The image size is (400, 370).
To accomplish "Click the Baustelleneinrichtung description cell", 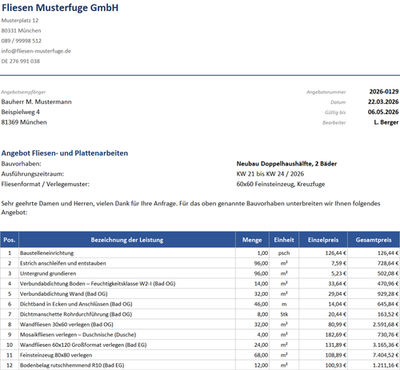I will (x=127, y=253).
